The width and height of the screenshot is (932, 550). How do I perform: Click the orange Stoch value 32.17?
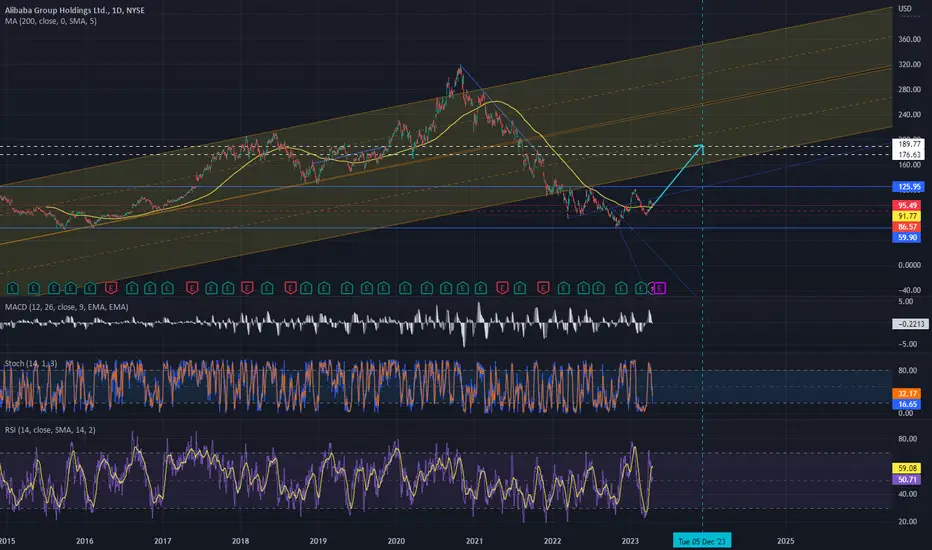point(907,394)
